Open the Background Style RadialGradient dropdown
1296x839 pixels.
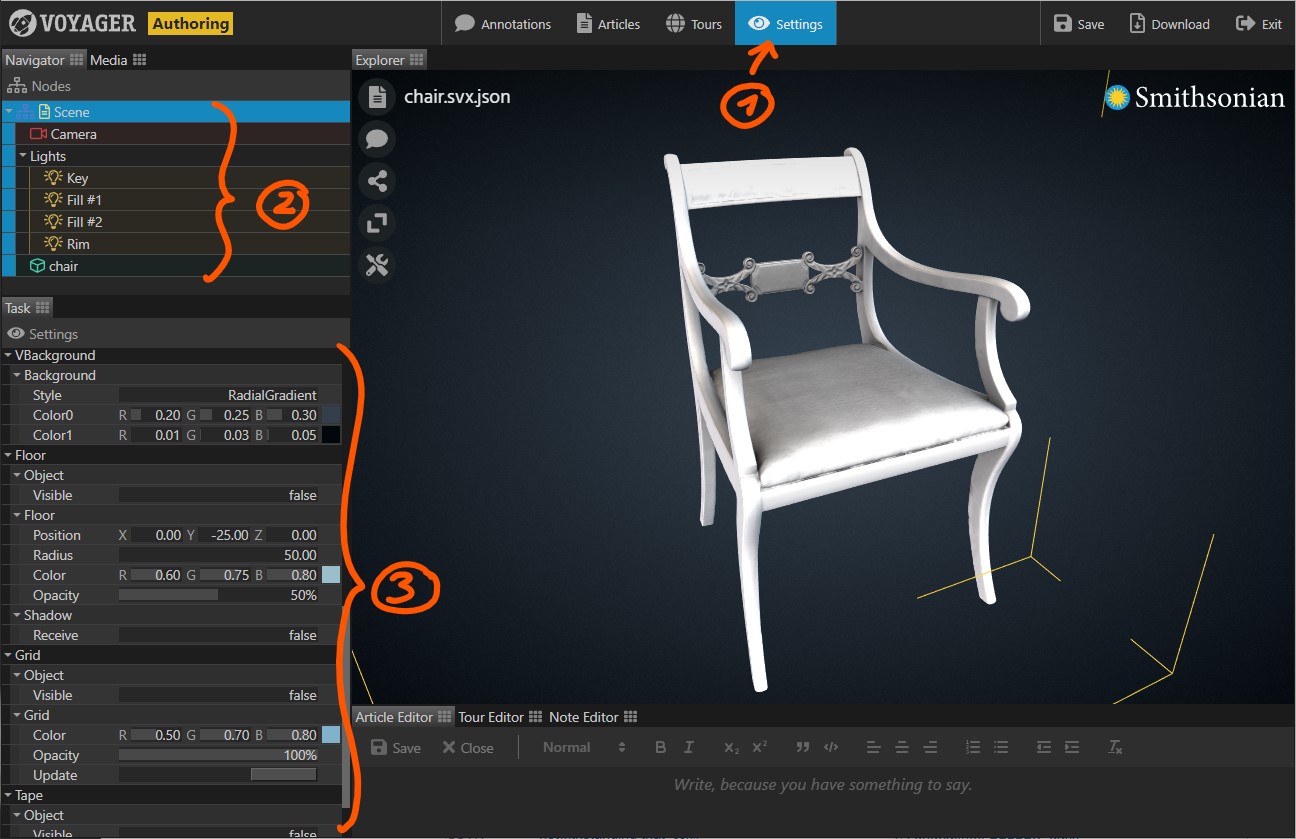[x=218, y=395]
